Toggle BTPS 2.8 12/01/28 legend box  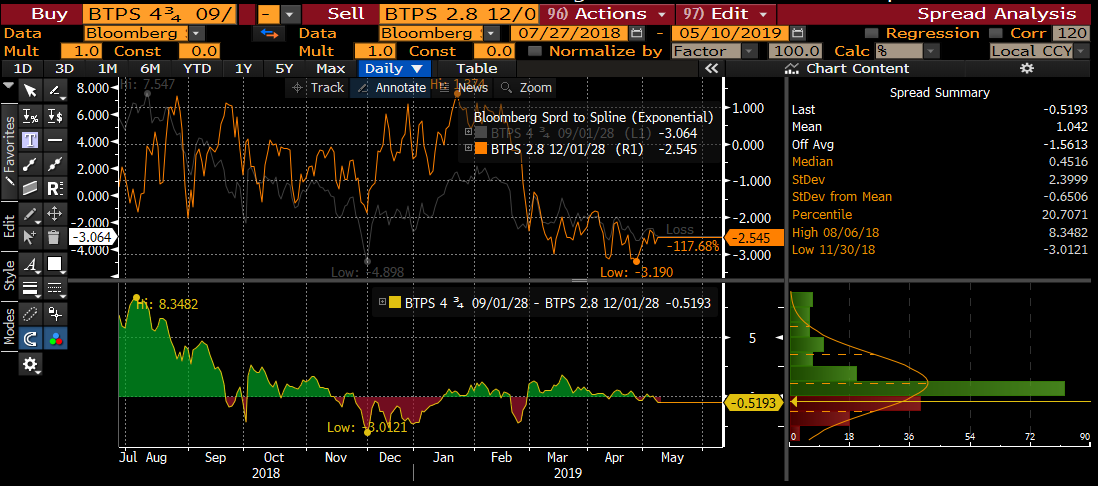pos(480,148)
